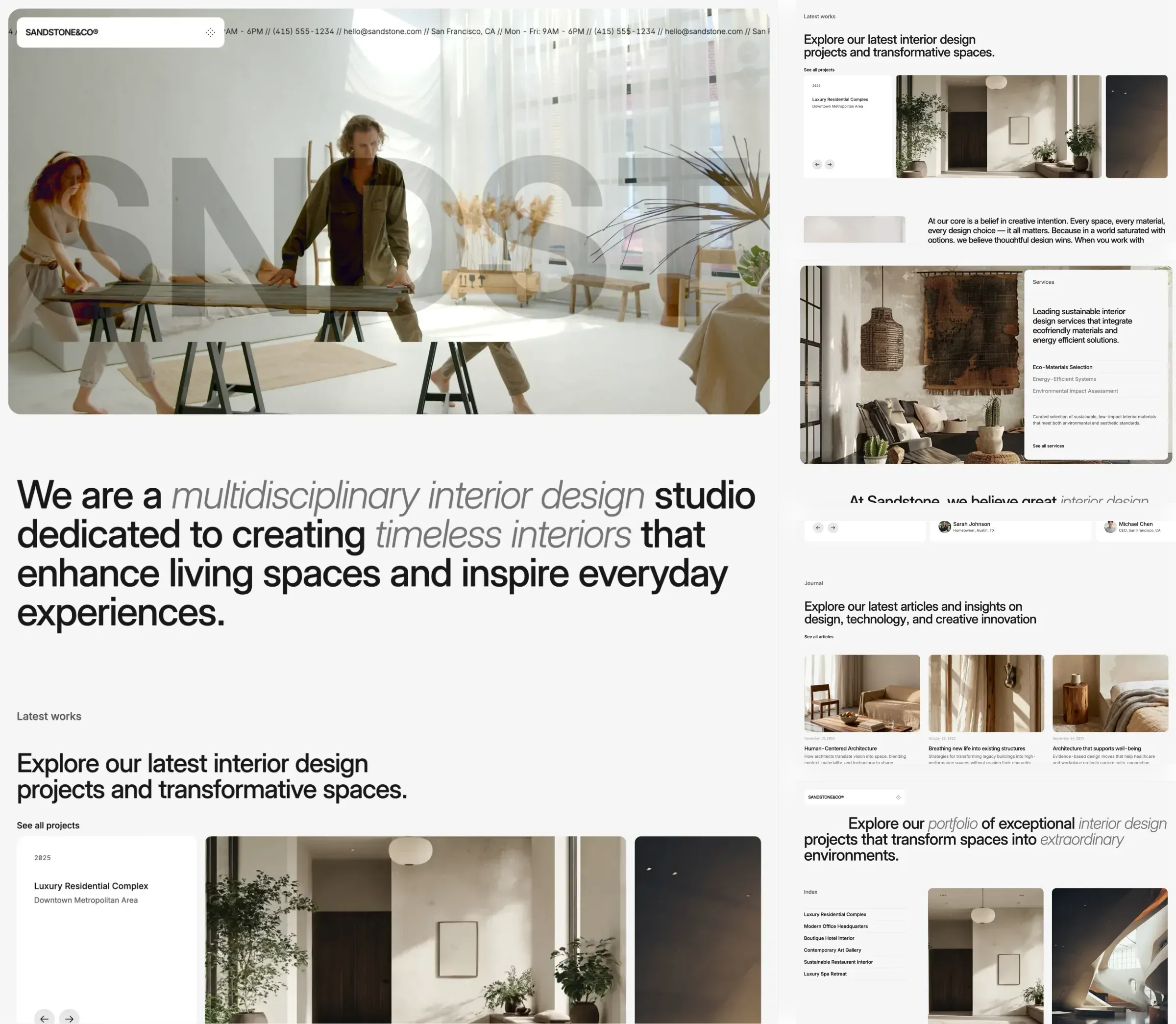
Task: Click 'Downtown Metropolitan Area' text in large card
Action: coord(86,900)
